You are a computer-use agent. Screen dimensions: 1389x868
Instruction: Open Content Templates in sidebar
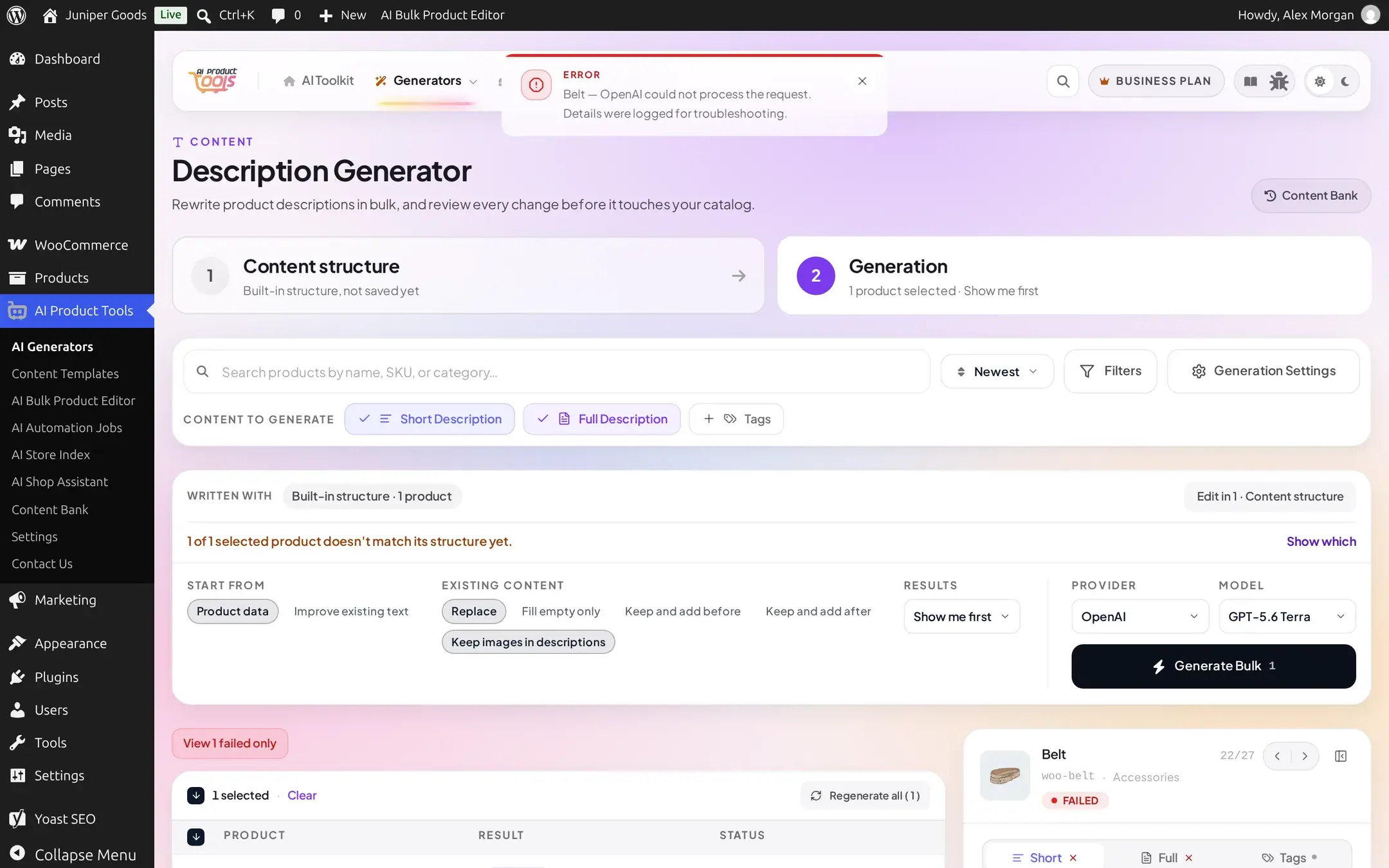[x=66, y=374]
